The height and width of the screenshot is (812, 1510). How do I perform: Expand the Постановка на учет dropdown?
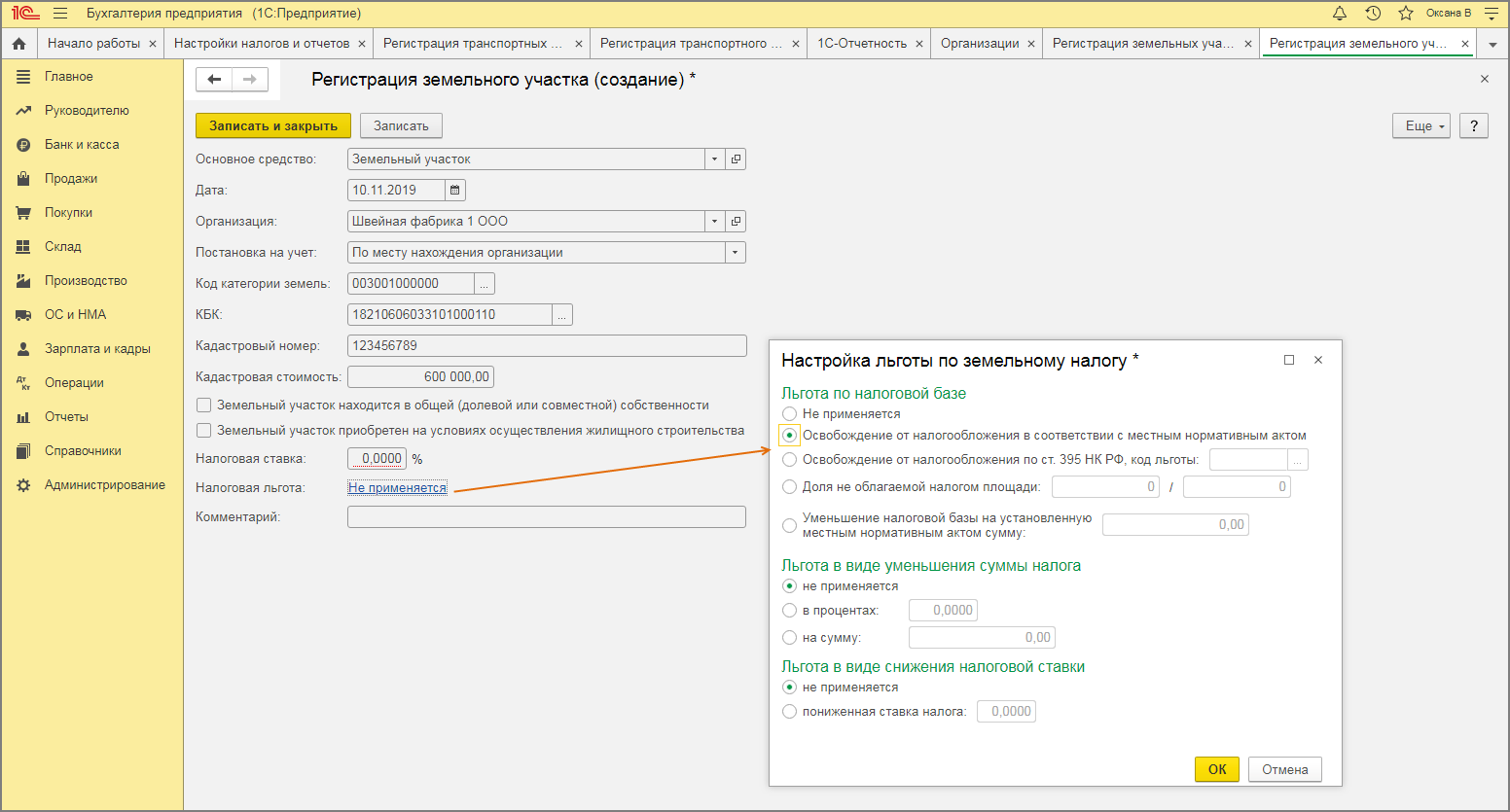pos(736,253)
